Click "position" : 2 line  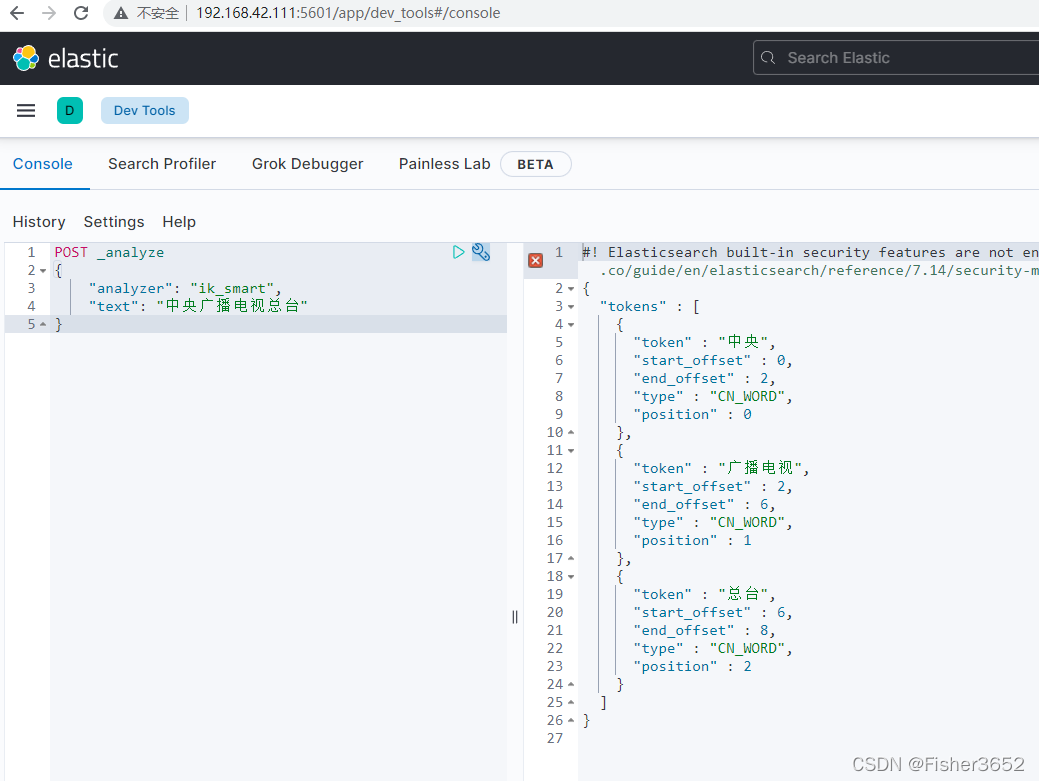(692, 666)
